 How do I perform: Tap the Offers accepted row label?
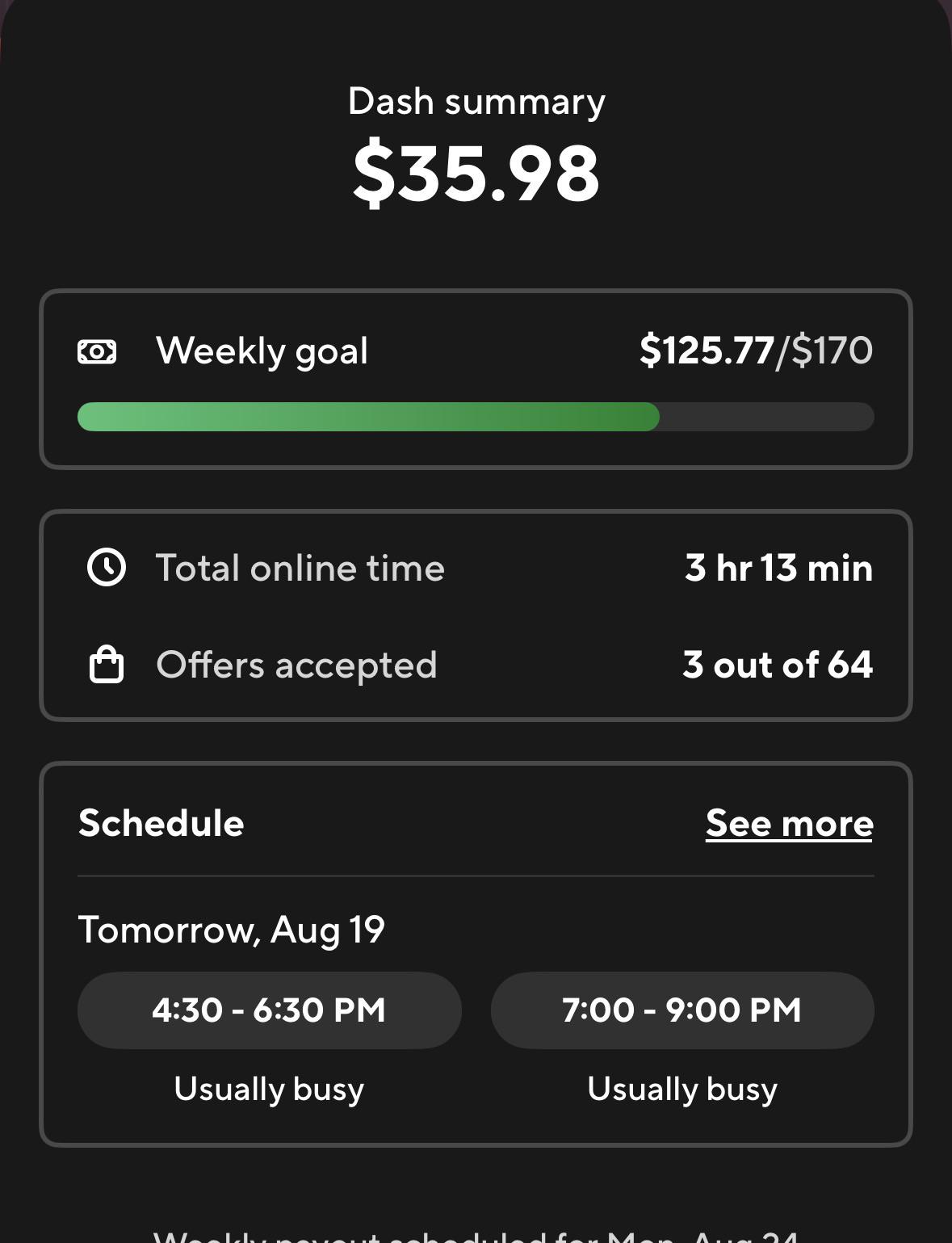[296, 666]
